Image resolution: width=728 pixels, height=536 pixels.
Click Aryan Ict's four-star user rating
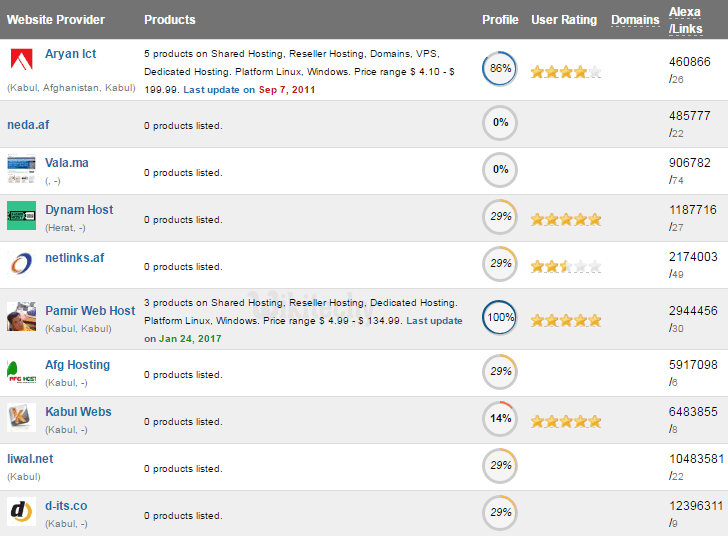point(566,72)
